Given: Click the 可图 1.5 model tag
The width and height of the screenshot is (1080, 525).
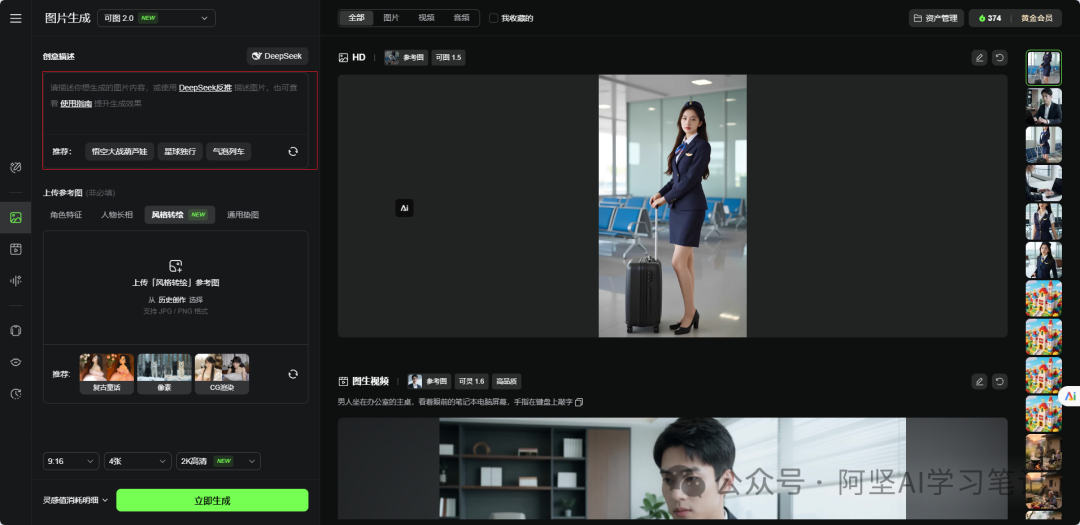Looking at the screenshot, I should click(448, 58).
